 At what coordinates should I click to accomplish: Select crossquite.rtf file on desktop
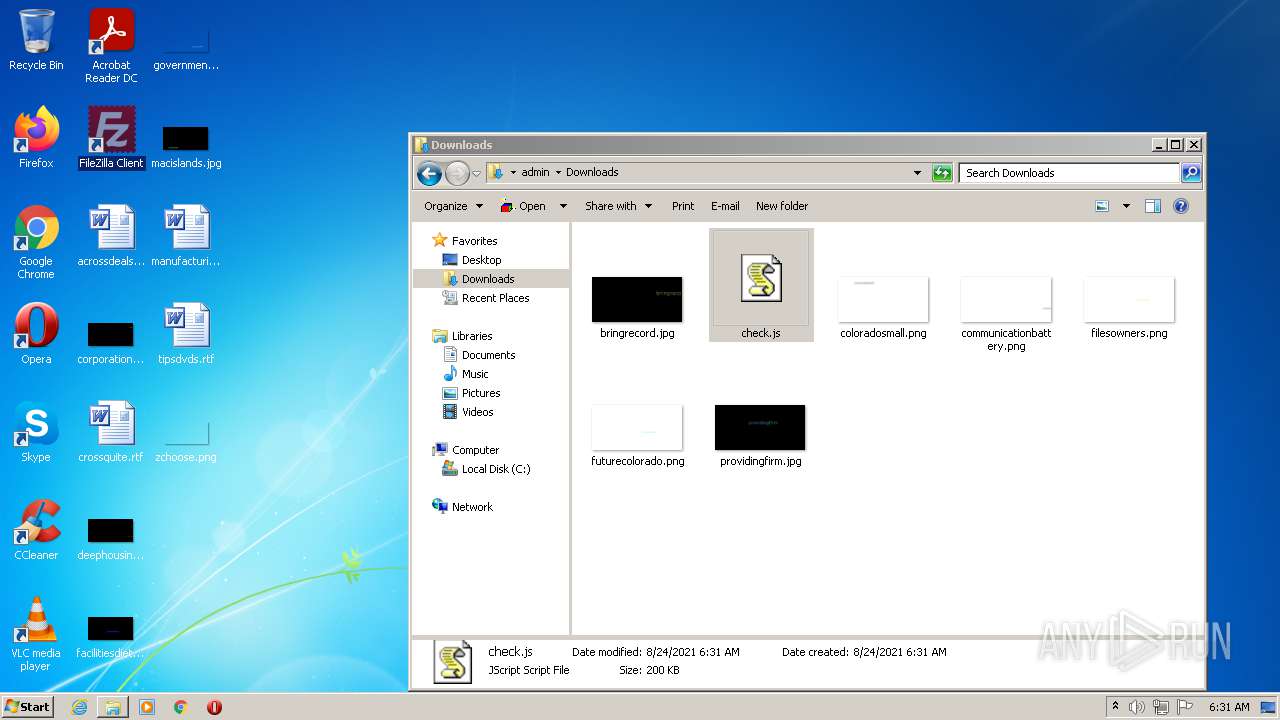[111, 431]
